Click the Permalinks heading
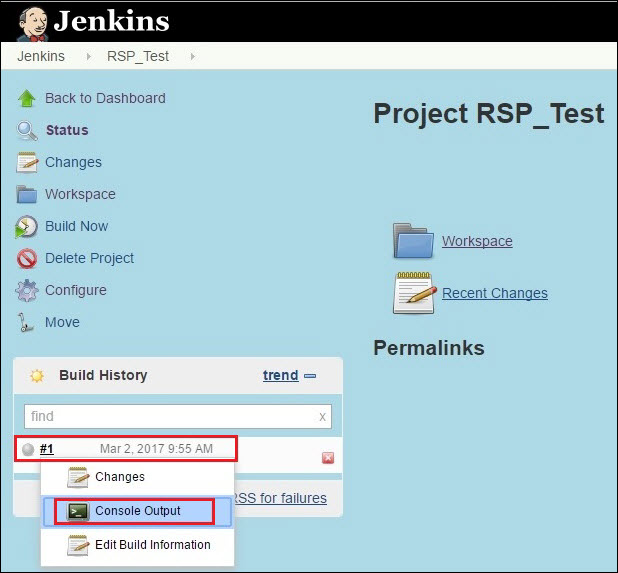 [x=429, y=348]
